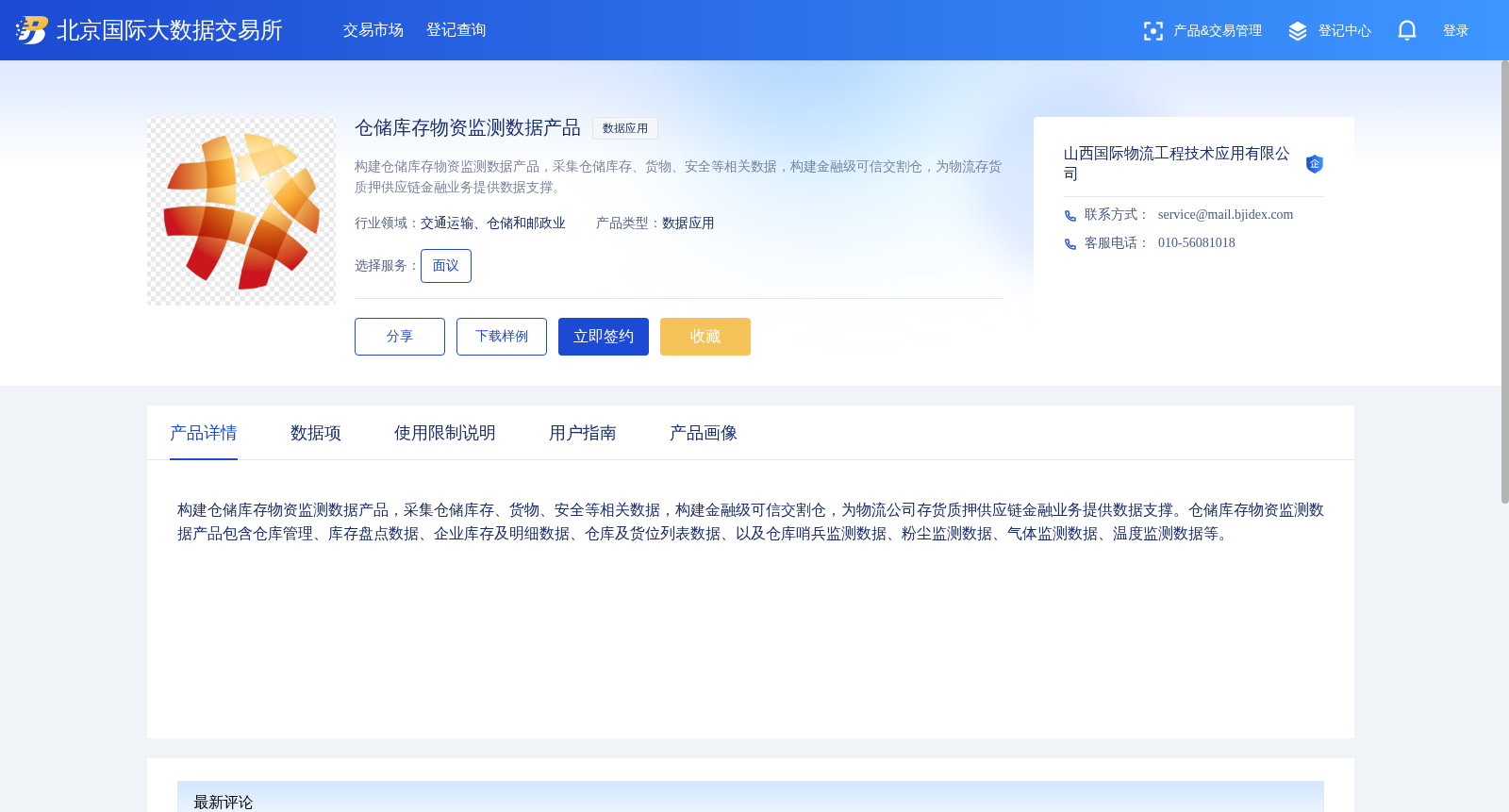Click the 数据应用 tag beside product title
The width and height of the screenshot is (1509, 812).
[x=625, y=128]
